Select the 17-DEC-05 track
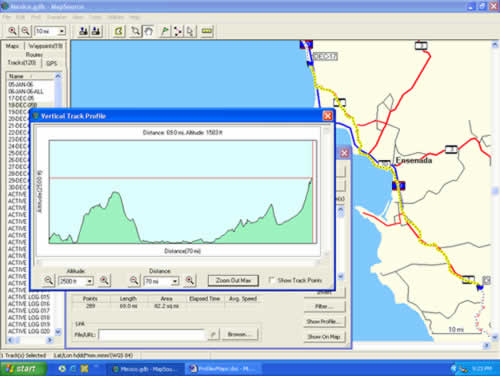Viewport: 500px width, 376px height. click(21, 98)
